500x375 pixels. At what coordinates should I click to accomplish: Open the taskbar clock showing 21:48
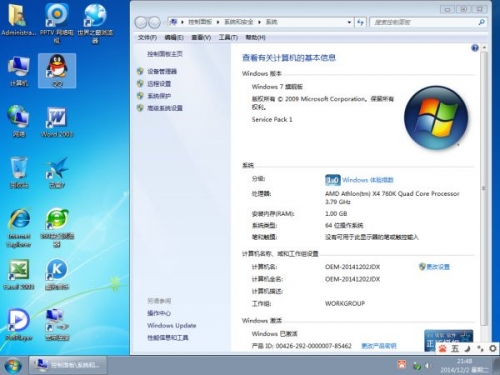pos(465,366)
